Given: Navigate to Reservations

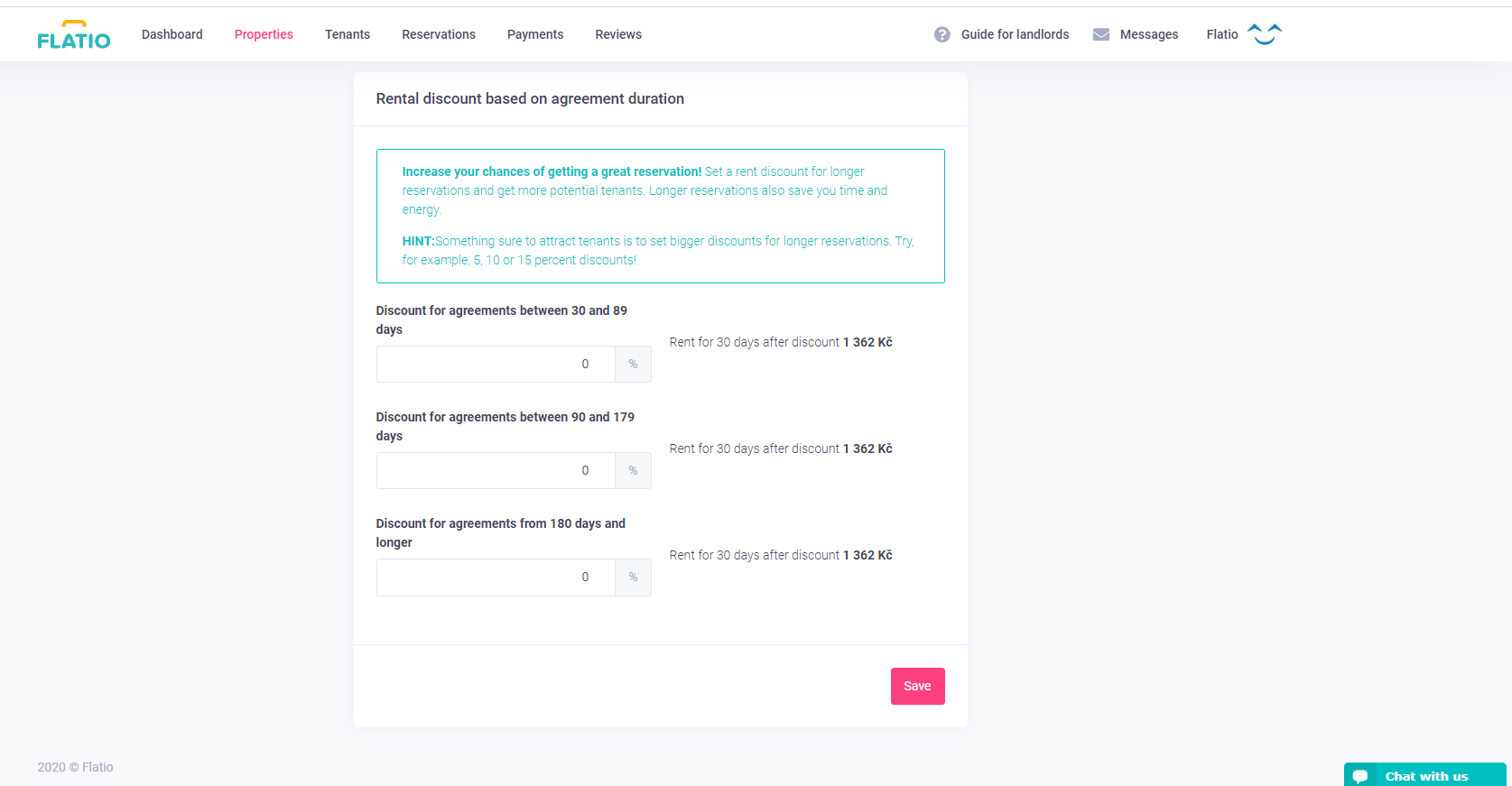Looking at the screenshot, I should pyautogui.click(x=439, y=34).
